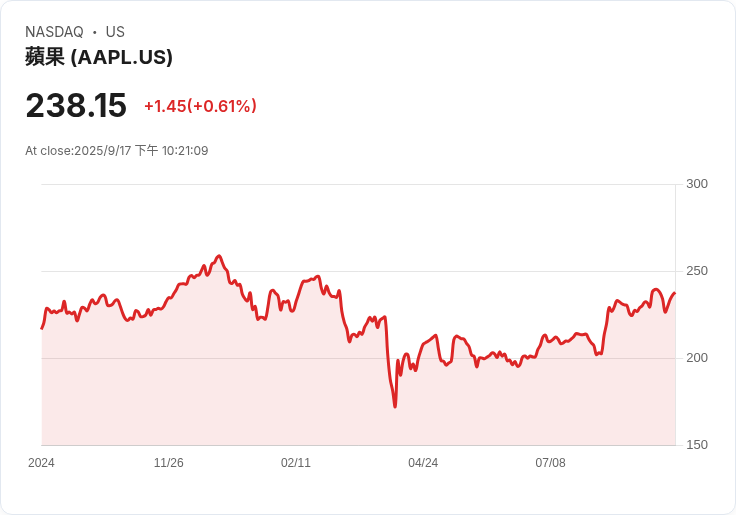The height and width of the screenshot is (515, 736).
Task: Click the highest peak of the price line
Action: coord(219,256)
